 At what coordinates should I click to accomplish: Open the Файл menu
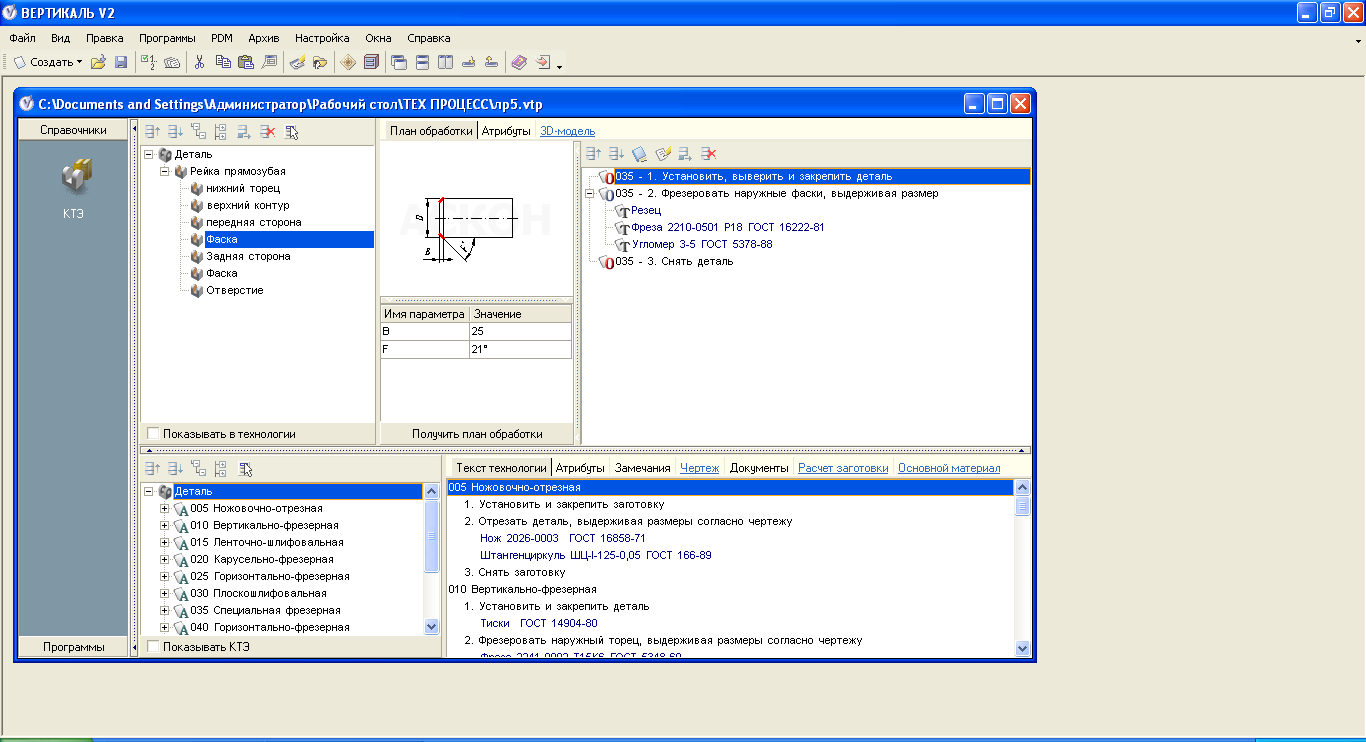coord(22,38)
